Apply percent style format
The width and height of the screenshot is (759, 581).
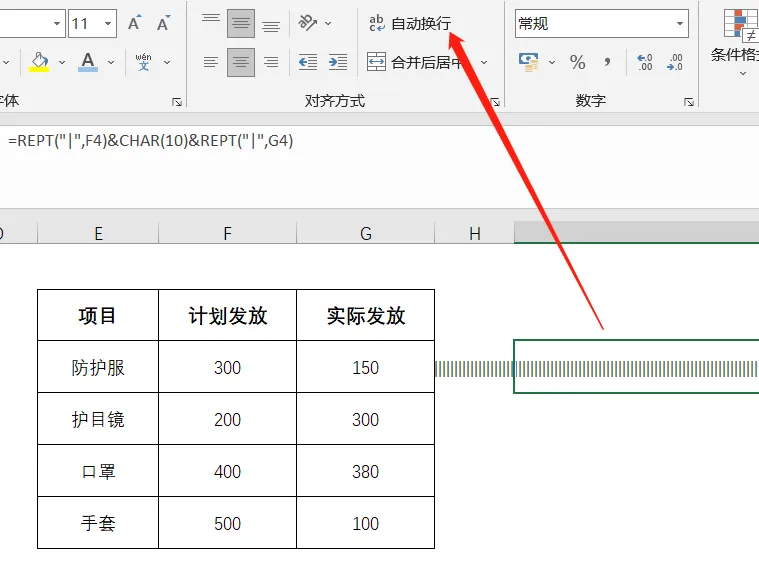(577, 62)
